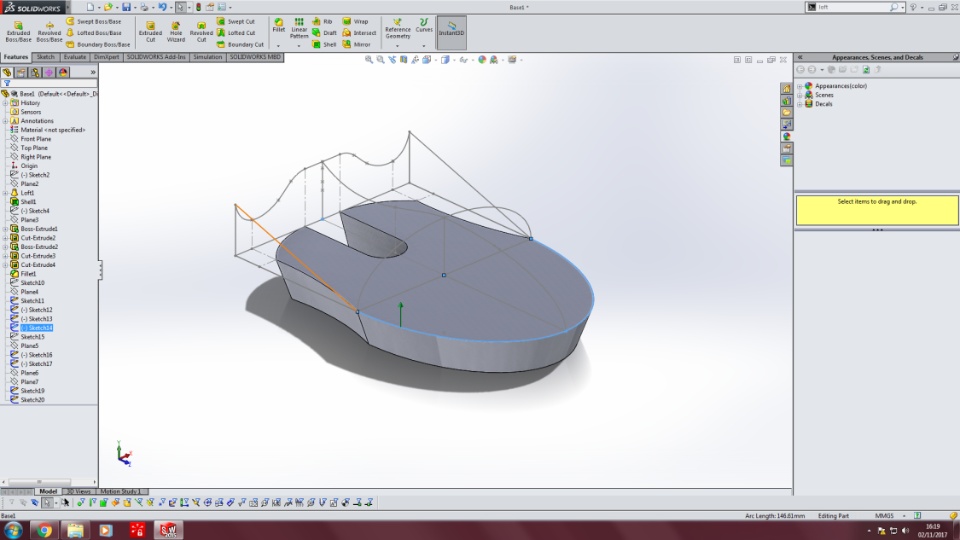The width and height of the screenshot is (960, 540).
Task: Expand the Linear Pattern dropdown arrow
Action: coord(299,46)
